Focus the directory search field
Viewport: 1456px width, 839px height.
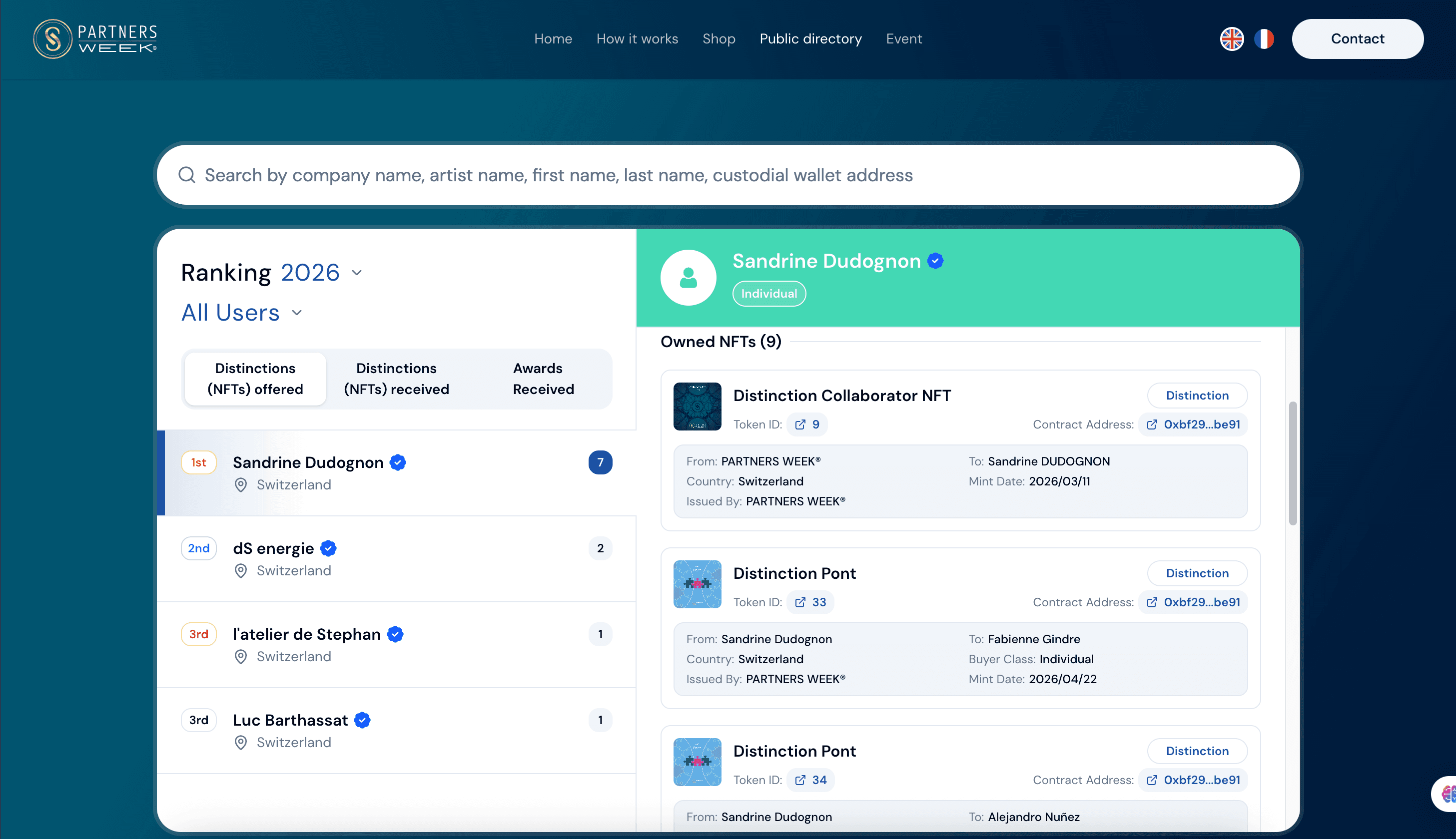(x=728, y=175)
